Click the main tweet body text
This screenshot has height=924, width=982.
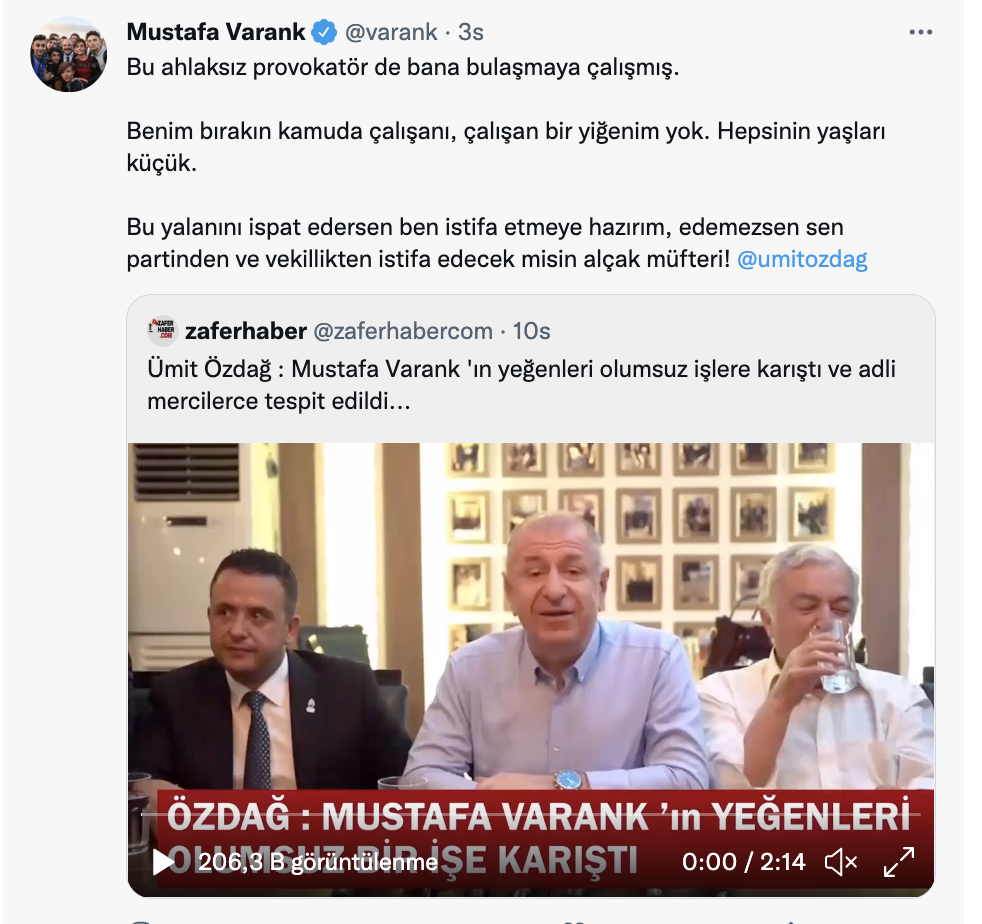coord(506,163)
